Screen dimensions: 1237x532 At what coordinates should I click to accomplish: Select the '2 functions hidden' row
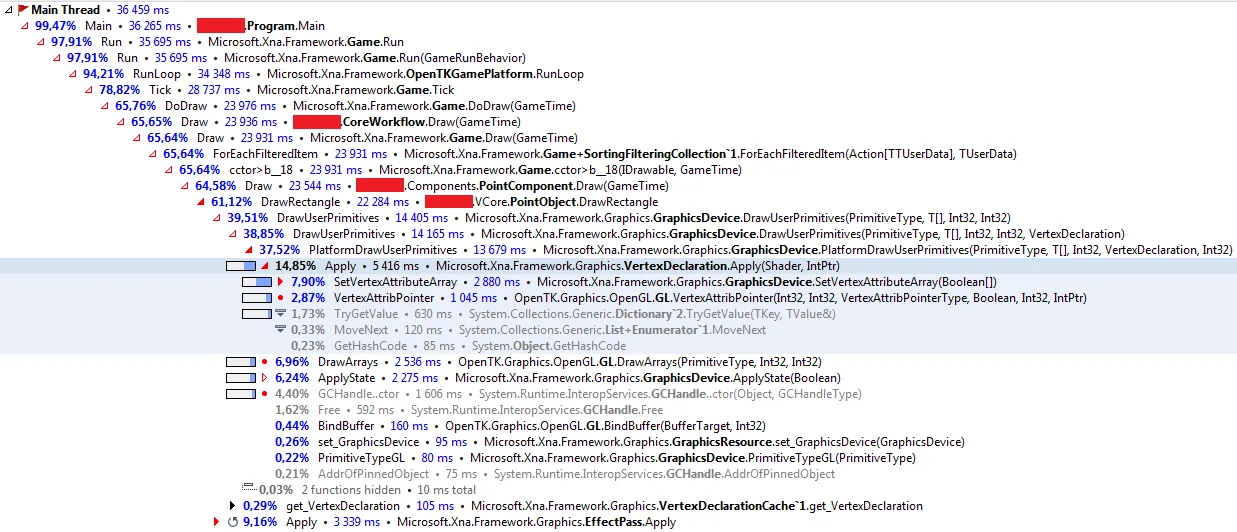click(618, 490)
